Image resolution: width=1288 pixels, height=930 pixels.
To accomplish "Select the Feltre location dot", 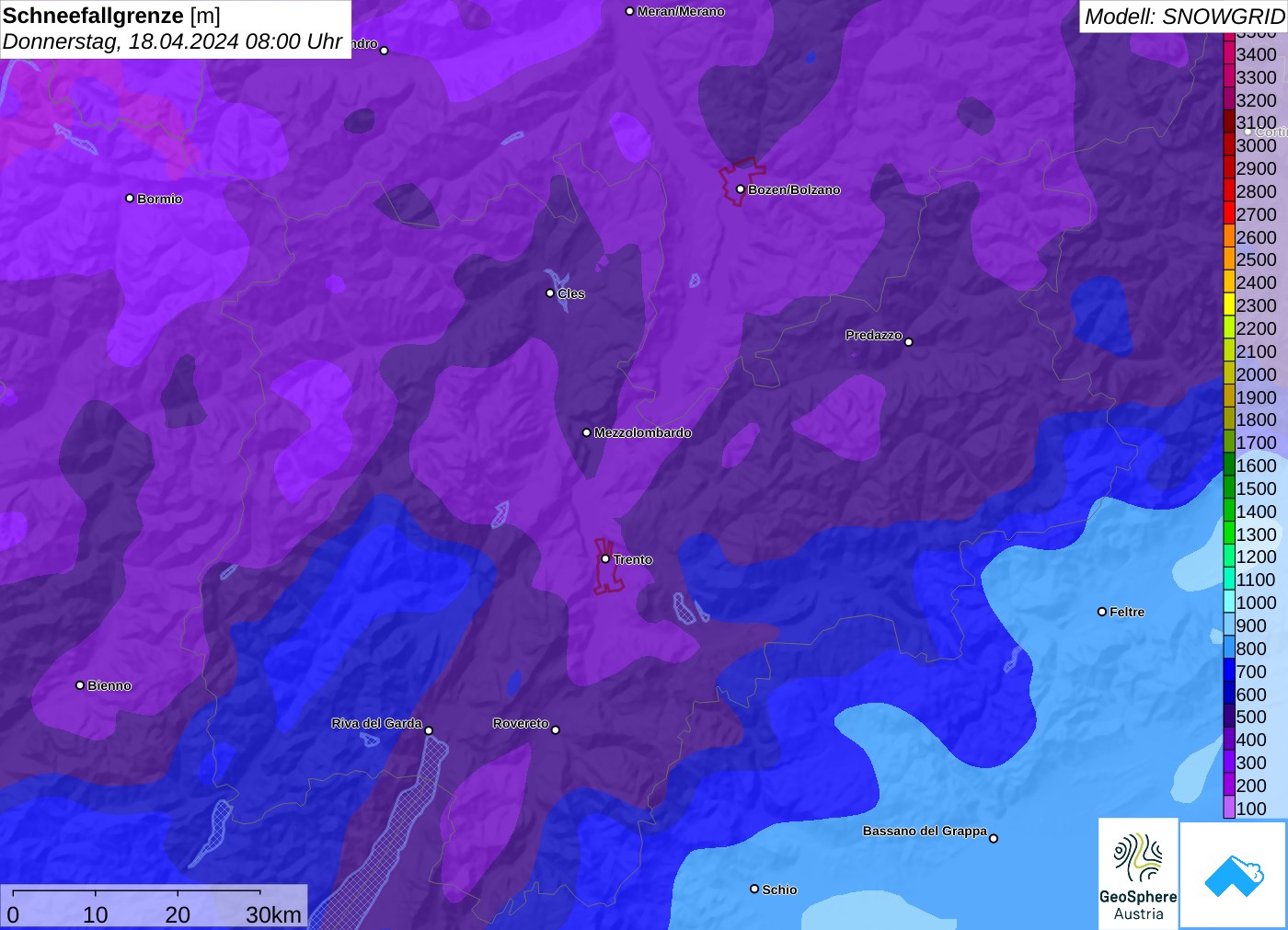I will pyautogui.click(x=1102, y=612).
